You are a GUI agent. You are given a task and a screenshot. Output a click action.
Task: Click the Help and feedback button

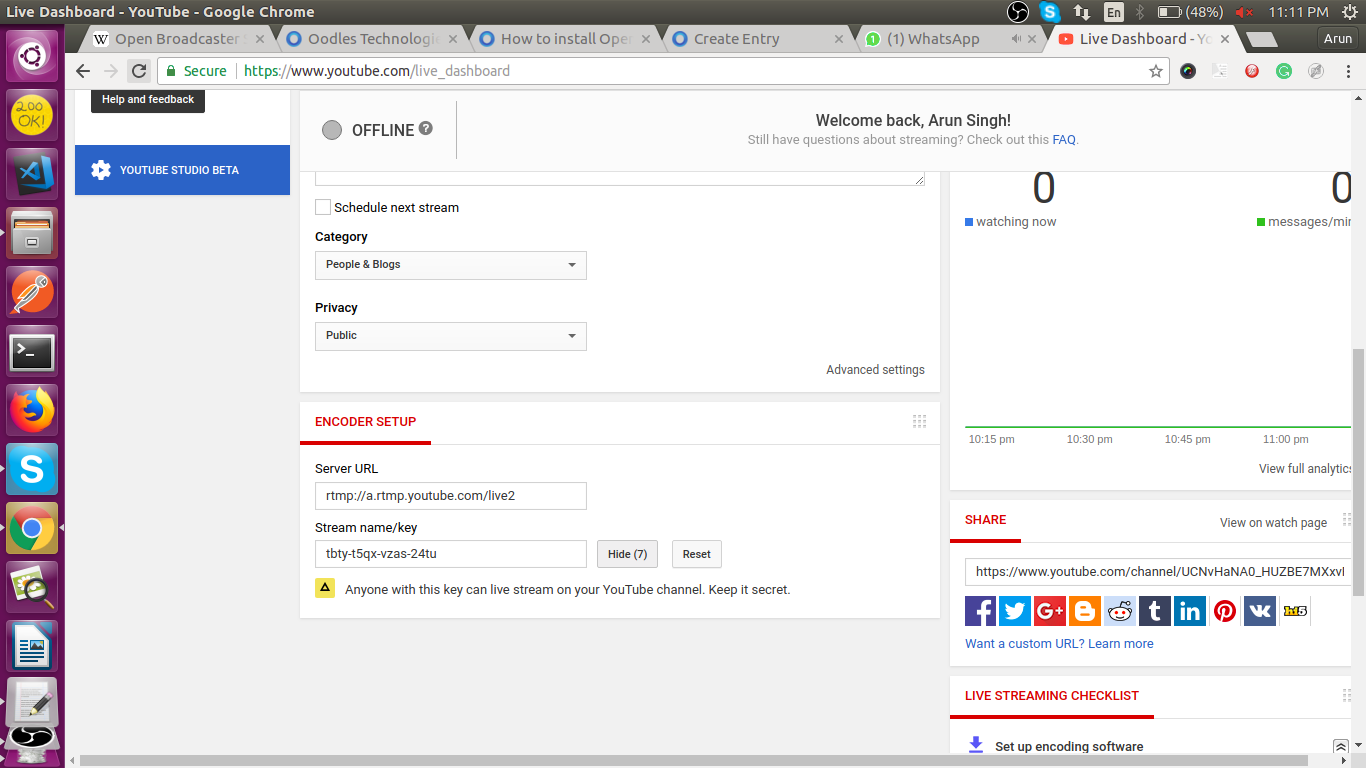point(148,99)
